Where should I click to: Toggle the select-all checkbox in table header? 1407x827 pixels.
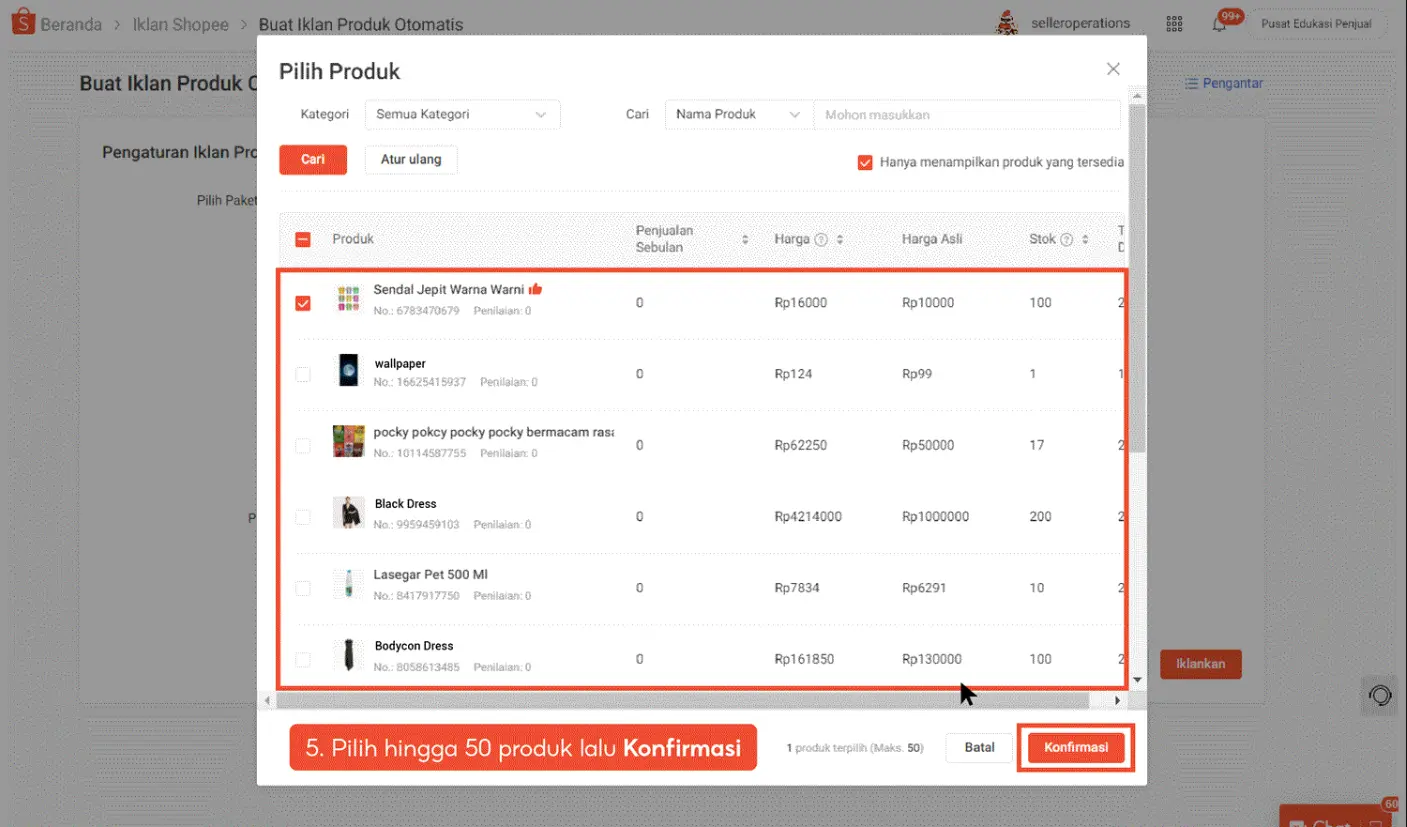point(303,240)
